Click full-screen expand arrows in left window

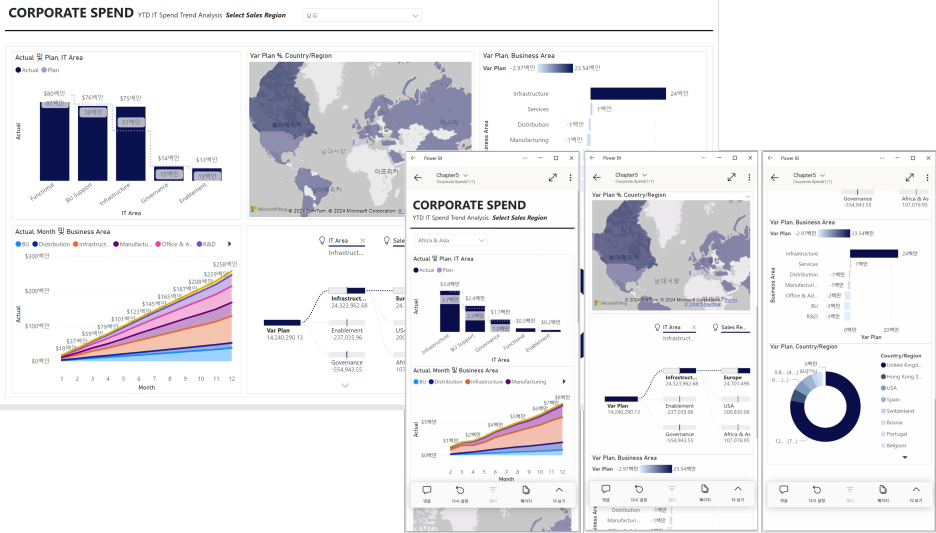(x=553, y=177)
